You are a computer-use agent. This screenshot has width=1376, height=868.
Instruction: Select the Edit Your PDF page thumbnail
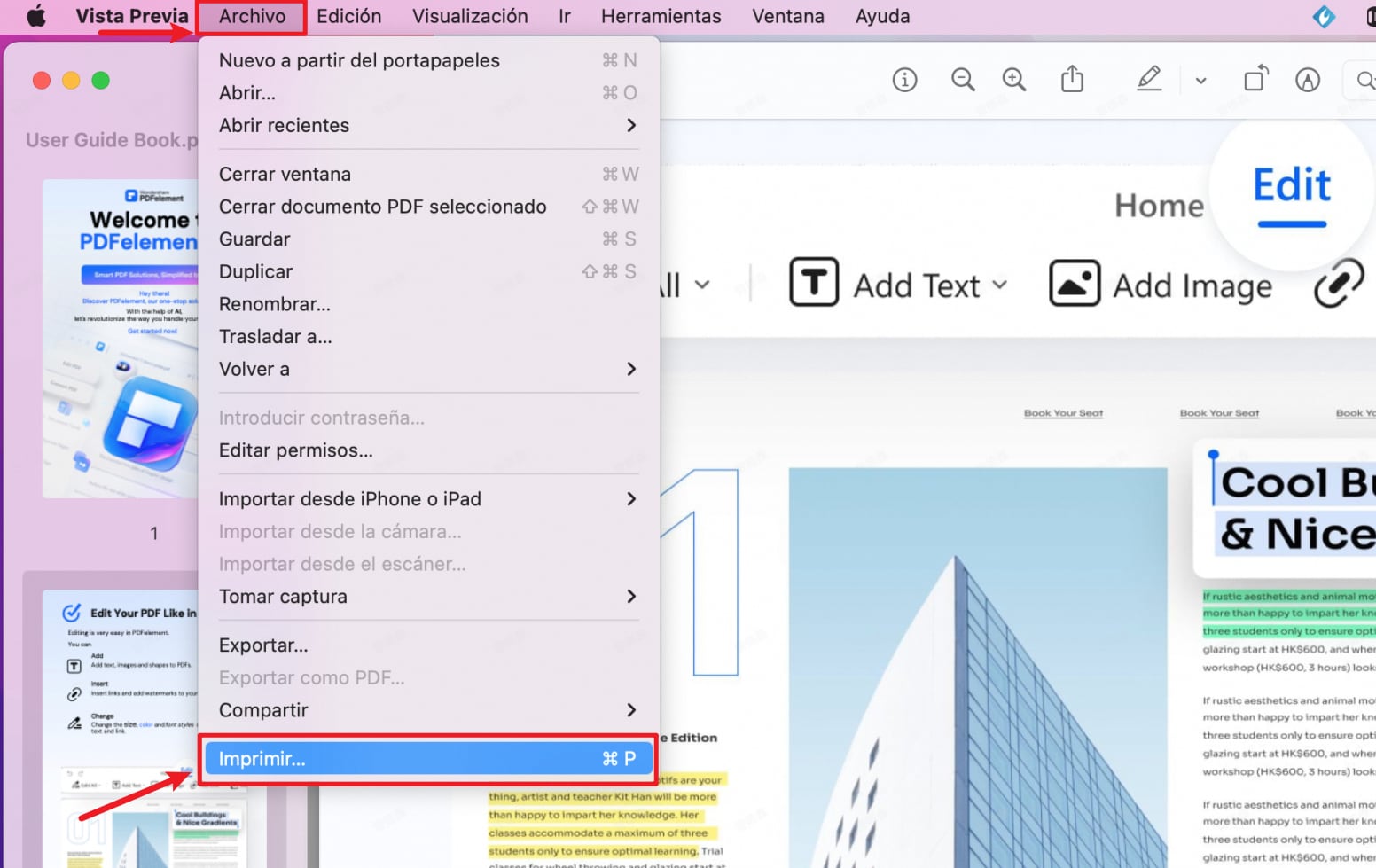click(120, 729)
